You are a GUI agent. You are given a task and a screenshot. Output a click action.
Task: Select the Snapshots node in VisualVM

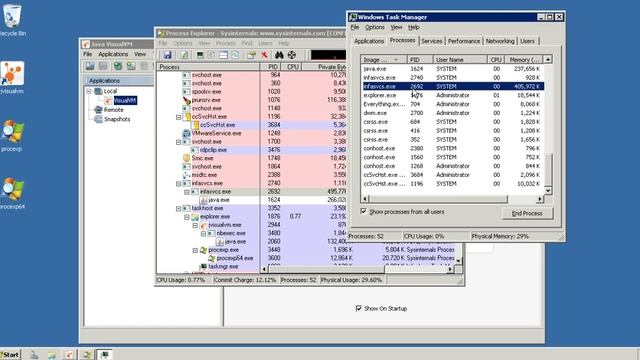point(117,119)
